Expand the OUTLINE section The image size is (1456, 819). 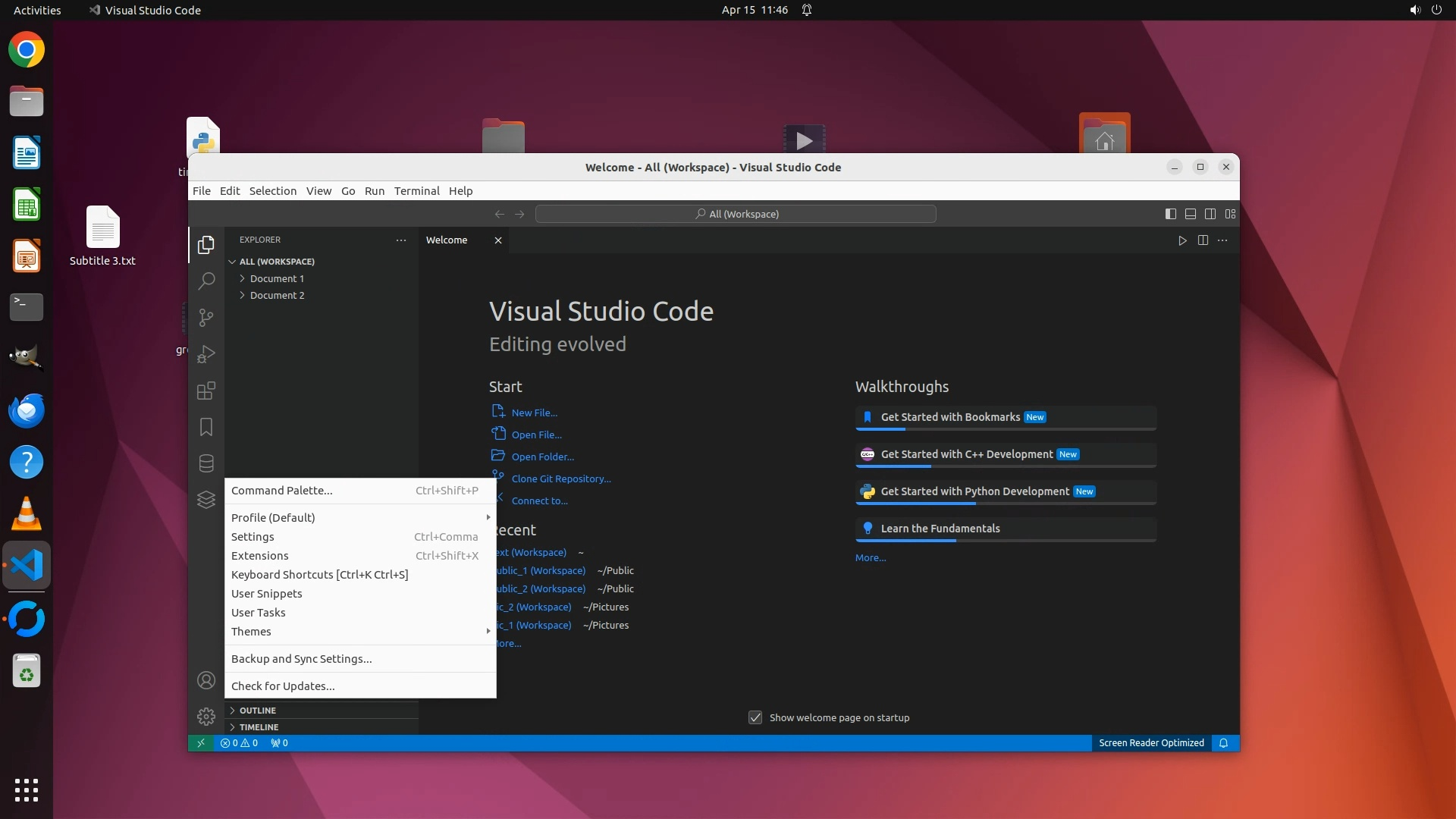pos(257,711)
